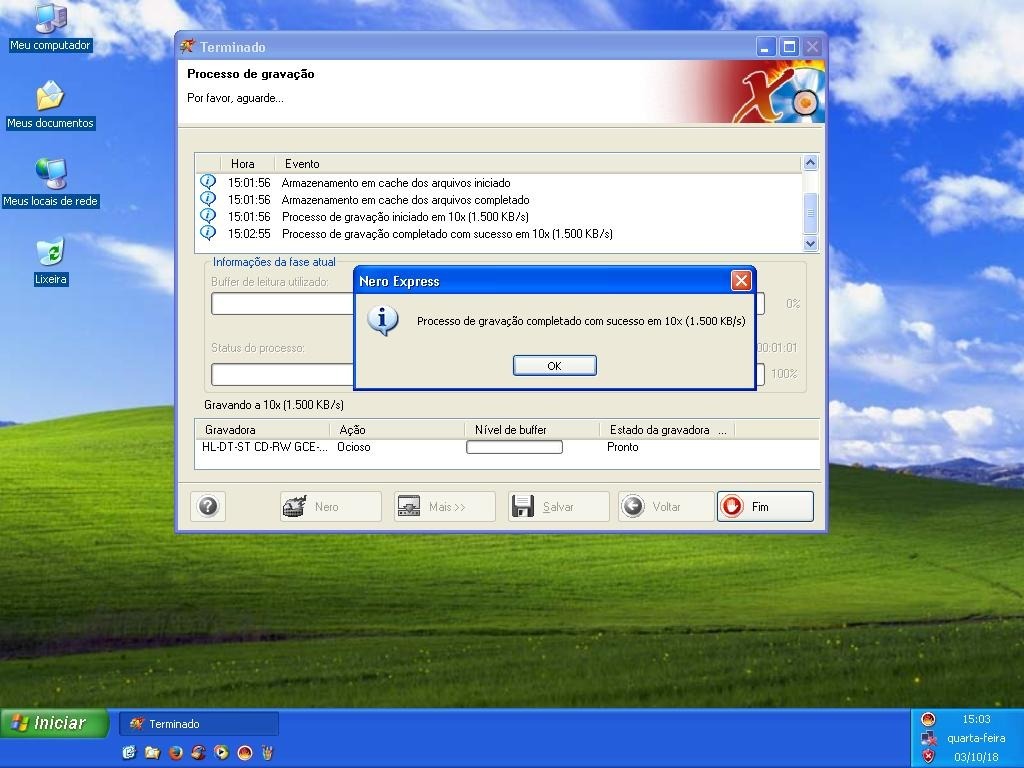The image size is (1024, 768).
Task: Expand options with the Mais >> button
Action: coord(445,507)
